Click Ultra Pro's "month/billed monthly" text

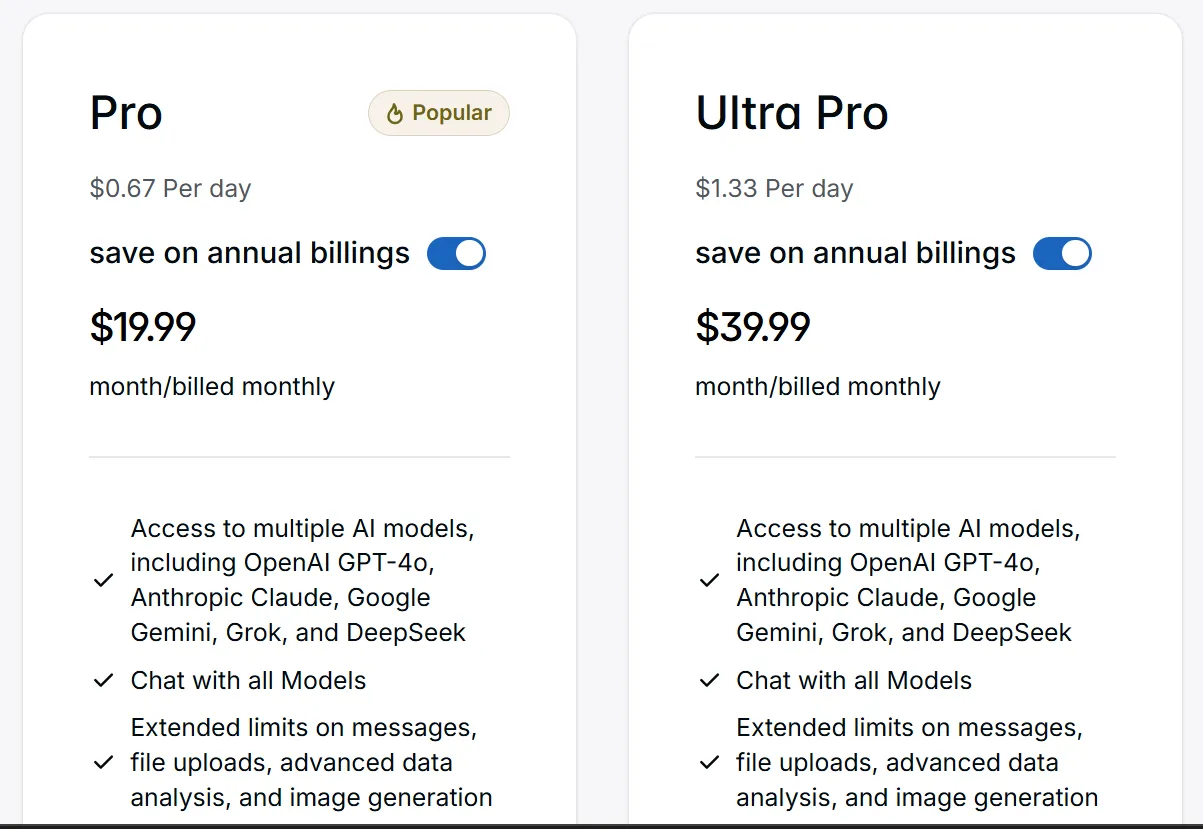tap(818, 387)
